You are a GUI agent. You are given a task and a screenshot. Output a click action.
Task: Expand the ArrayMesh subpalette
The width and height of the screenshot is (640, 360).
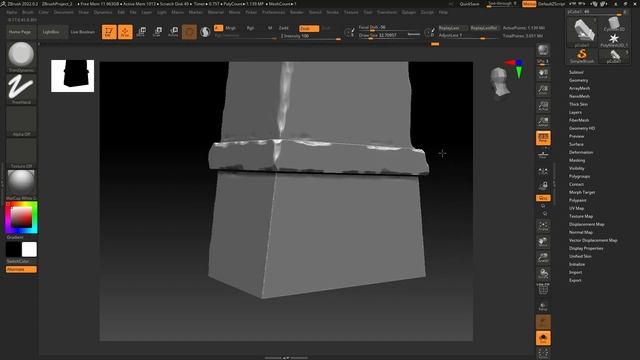click(579, 88)
